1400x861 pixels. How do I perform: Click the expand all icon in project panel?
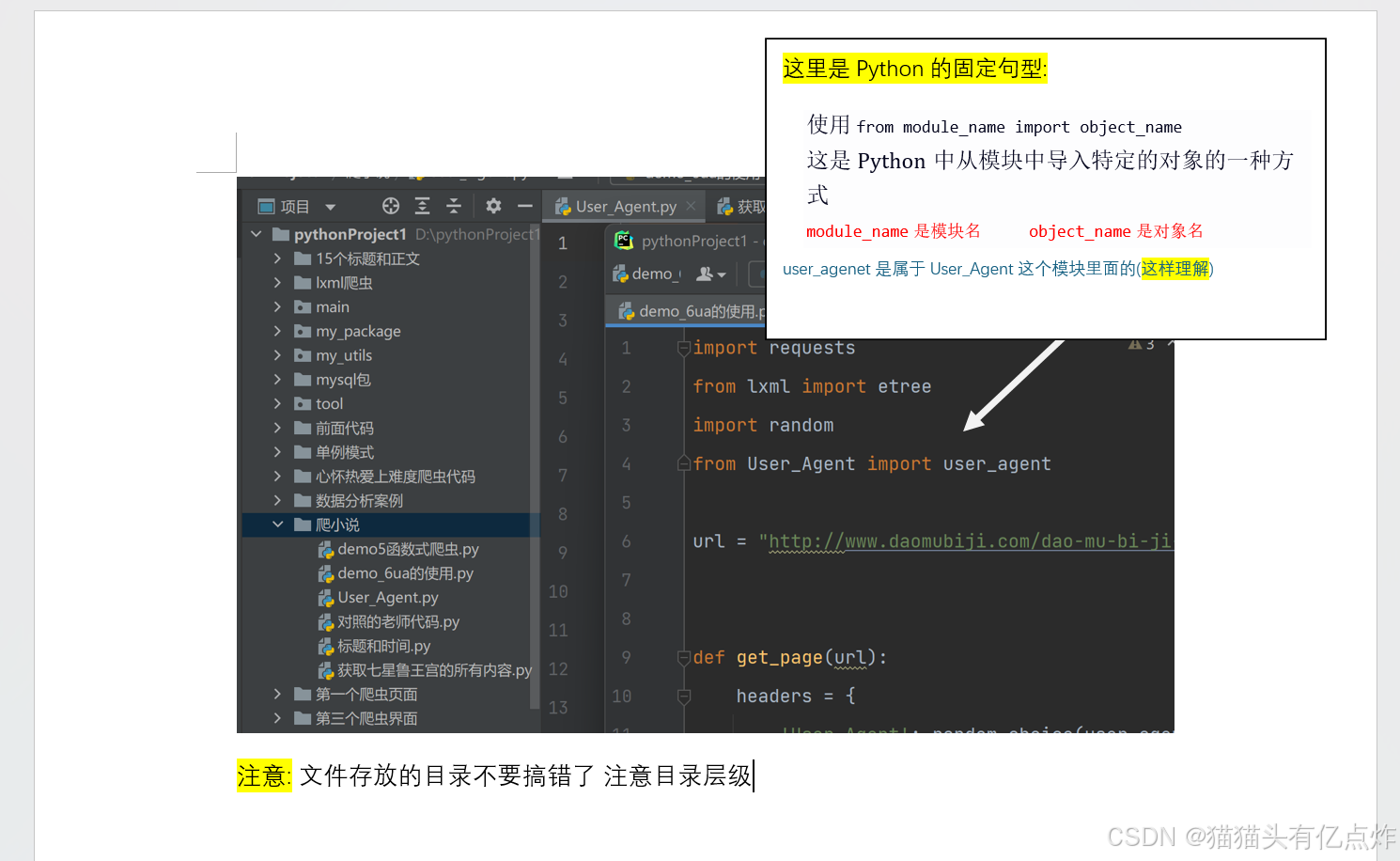[423, 206]
